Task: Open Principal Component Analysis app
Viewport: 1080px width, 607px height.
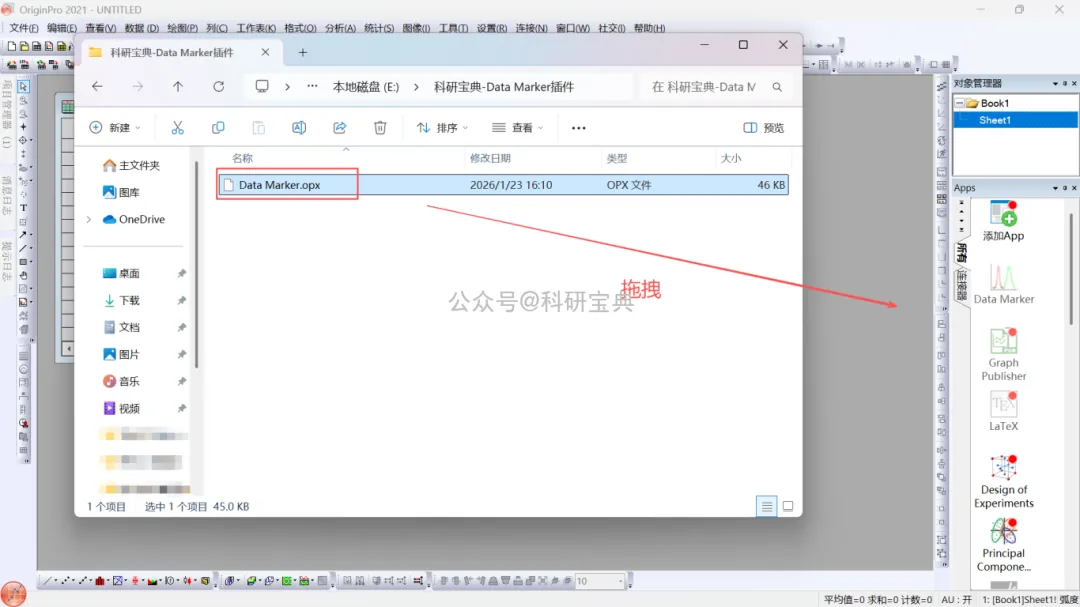Action: click(1003, 545)
